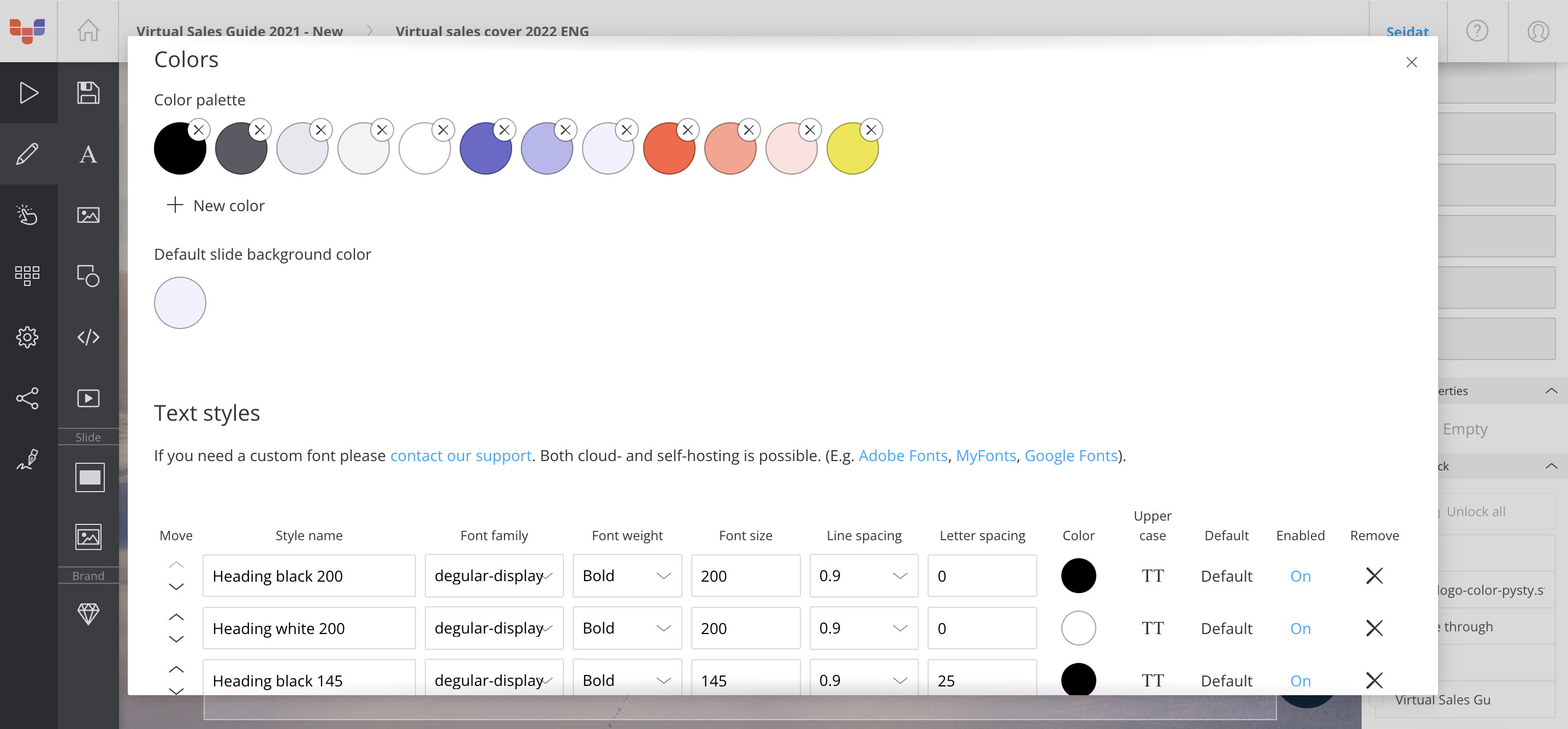
Task: Remove the black palette color
Action: (x=198, y=130)
